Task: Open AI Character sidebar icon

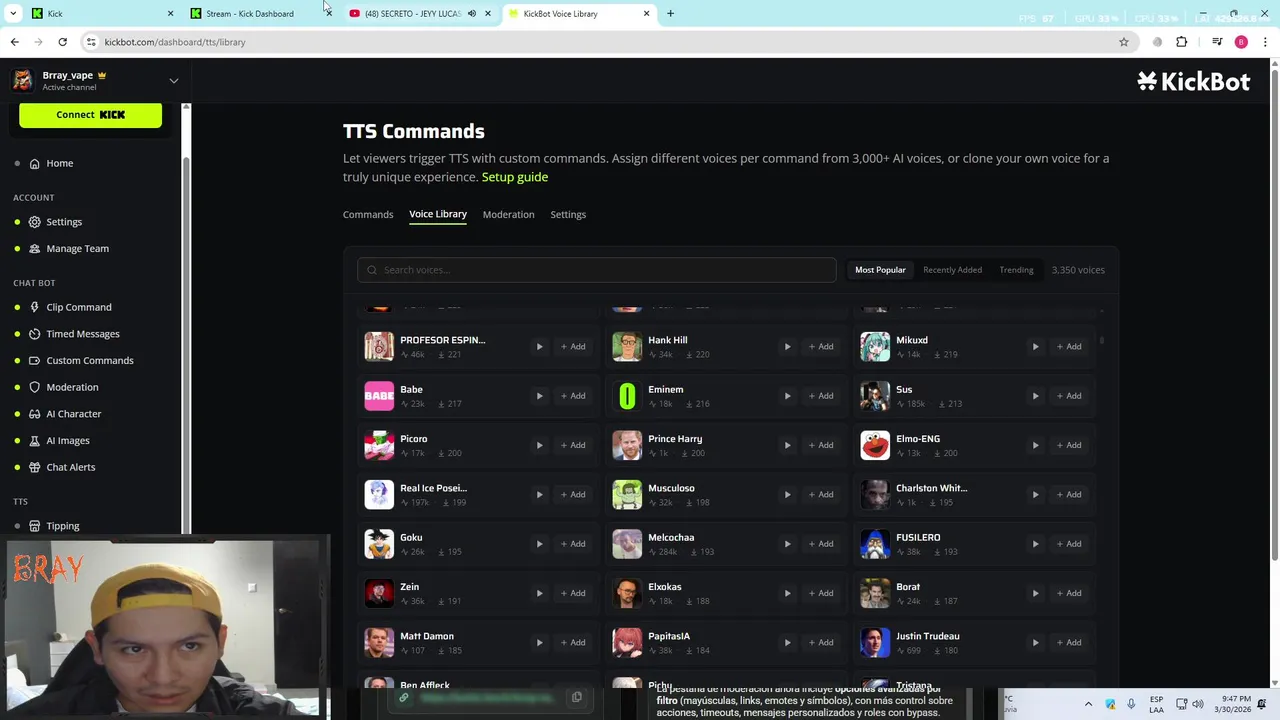Action: click(x=35, y=414)
